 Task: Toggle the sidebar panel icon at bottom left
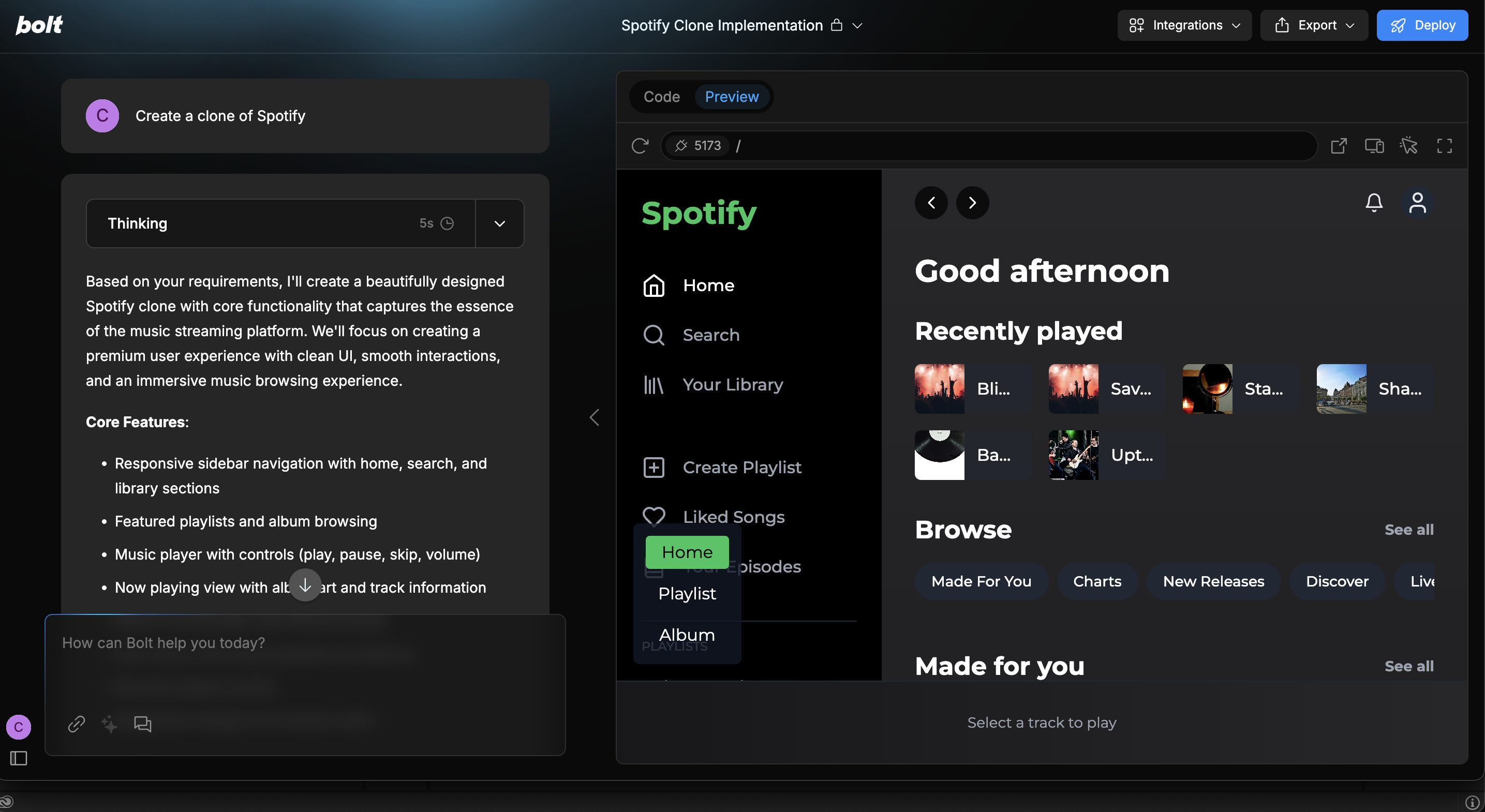tap(19, 758)
